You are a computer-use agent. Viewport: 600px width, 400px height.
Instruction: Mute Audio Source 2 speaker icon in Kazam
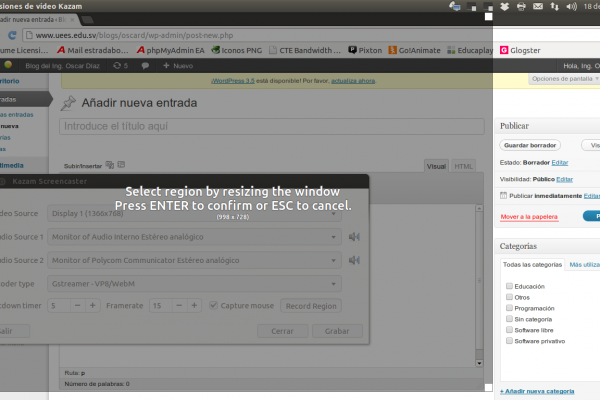pyautogui.click(x=354, y=260)
